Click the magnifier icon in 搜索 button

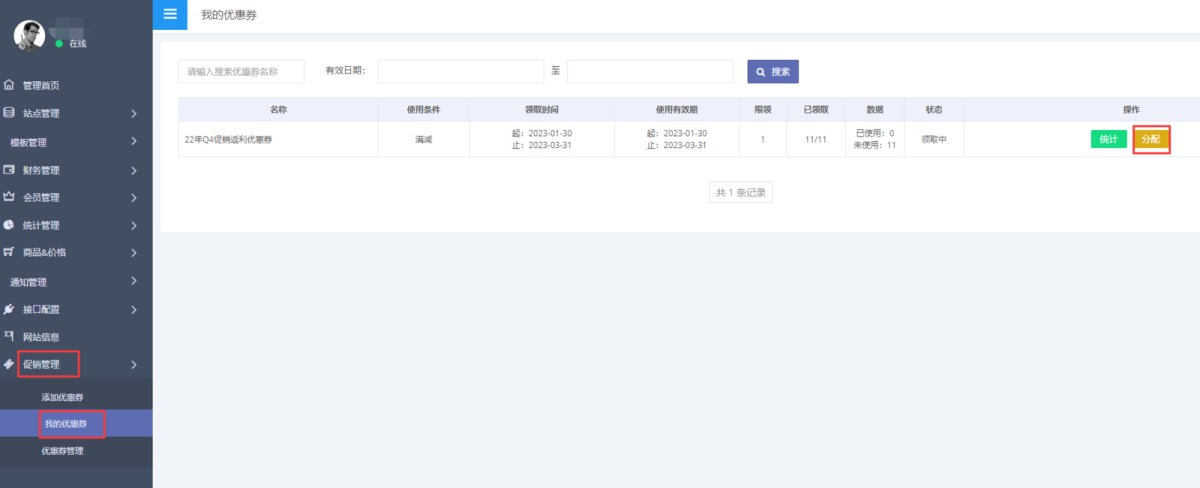pos(761,72)
